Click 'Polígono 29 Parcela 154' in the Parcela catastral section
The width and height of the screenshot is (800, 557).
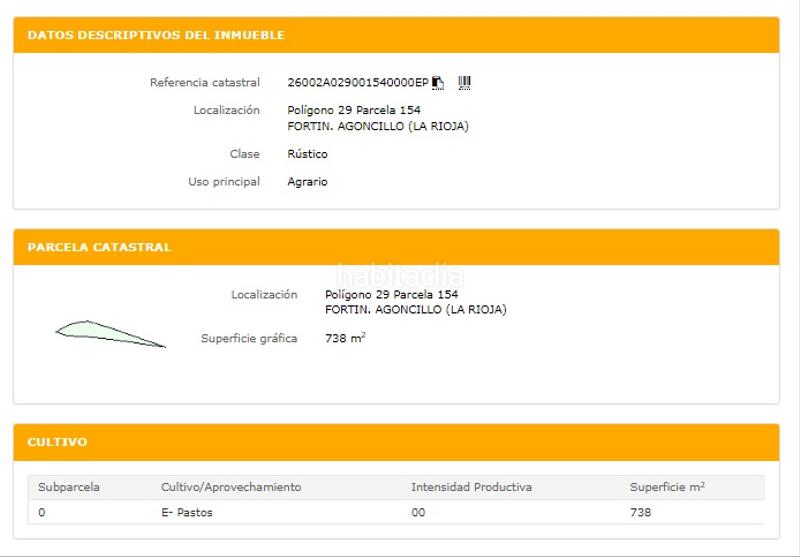click(x=391, y=295)
